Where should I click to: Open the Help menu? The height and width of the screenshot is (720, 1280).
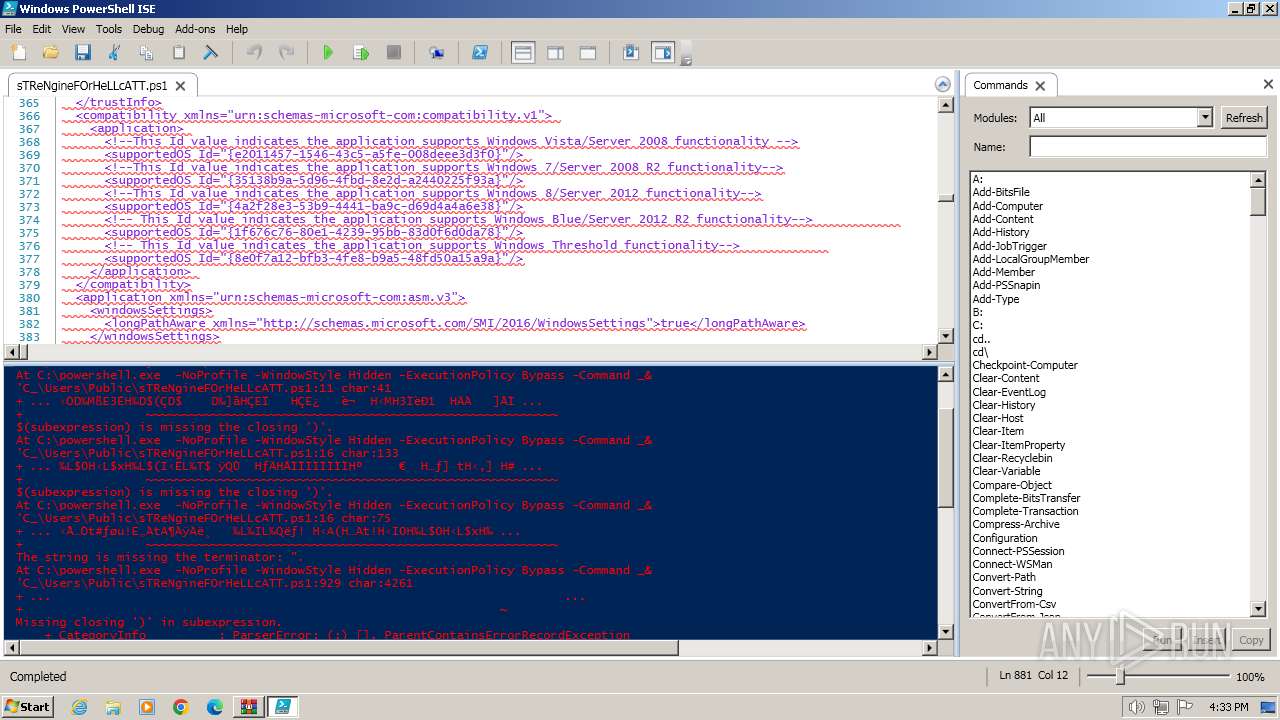[x=237, y=29]
